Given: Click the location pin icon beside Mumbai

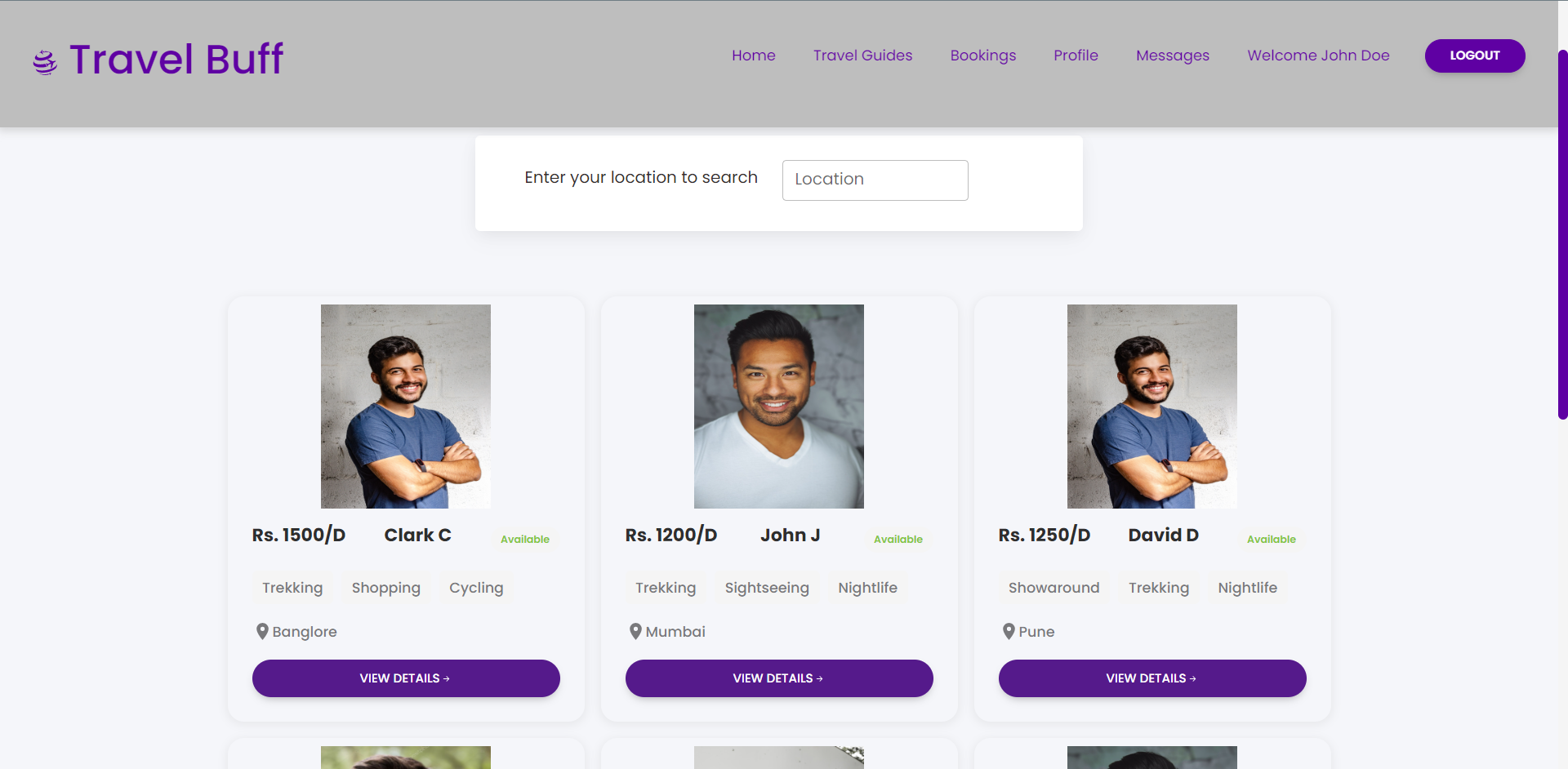Looking at the screenshot, I should click(635, 631).
